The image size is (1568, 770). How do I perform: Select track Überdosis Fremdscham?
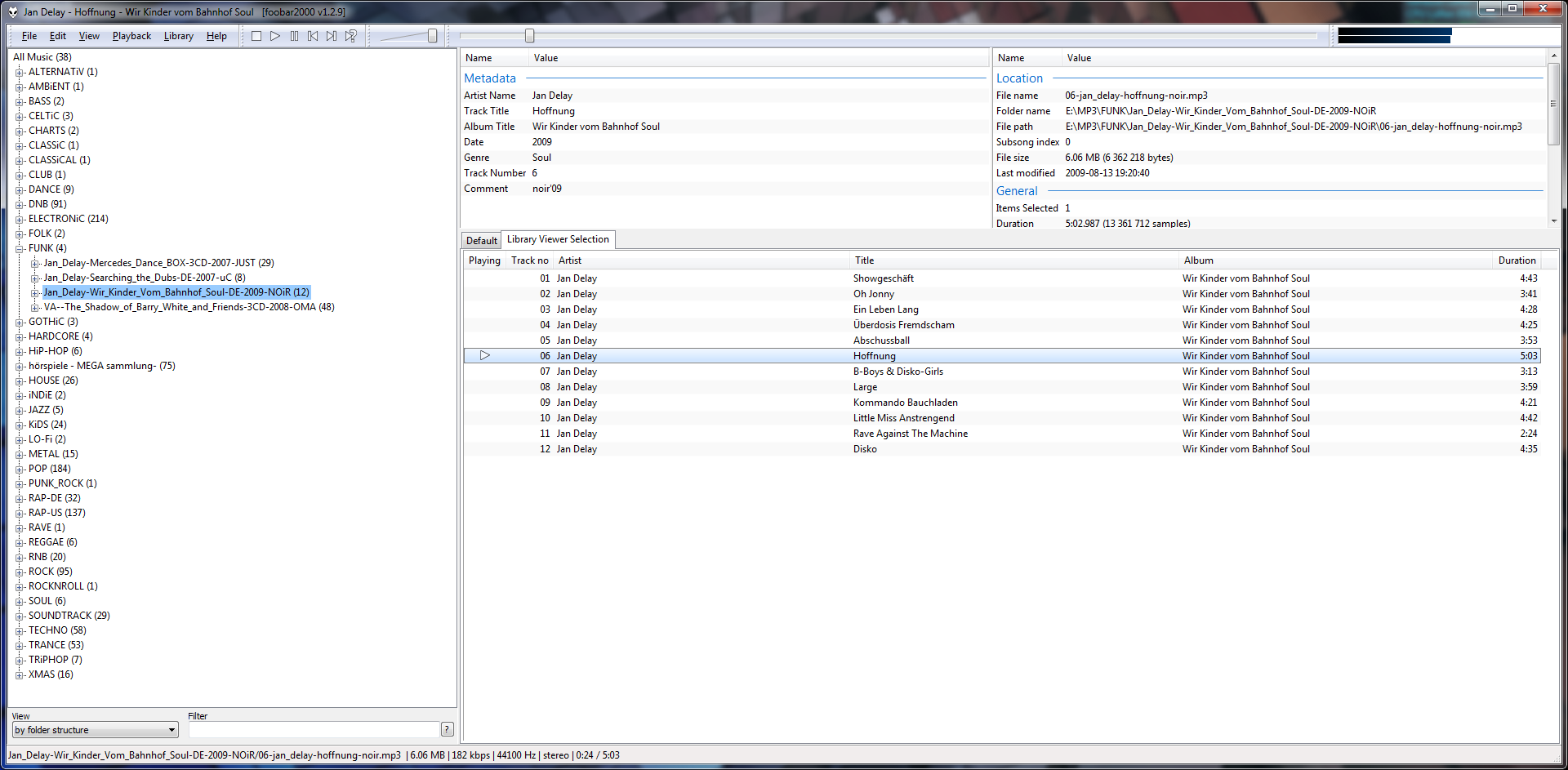point(1002,325)
